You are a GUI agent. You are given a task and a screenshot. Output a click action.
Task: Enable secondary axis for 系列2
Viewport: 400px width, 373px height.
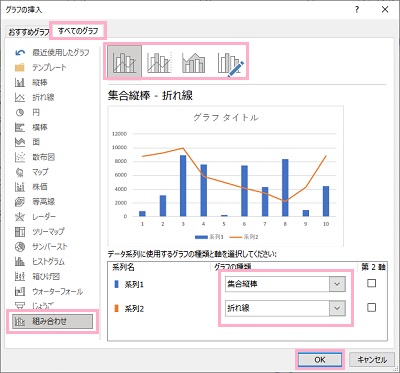pyautogui.click(x=371, y=308)
